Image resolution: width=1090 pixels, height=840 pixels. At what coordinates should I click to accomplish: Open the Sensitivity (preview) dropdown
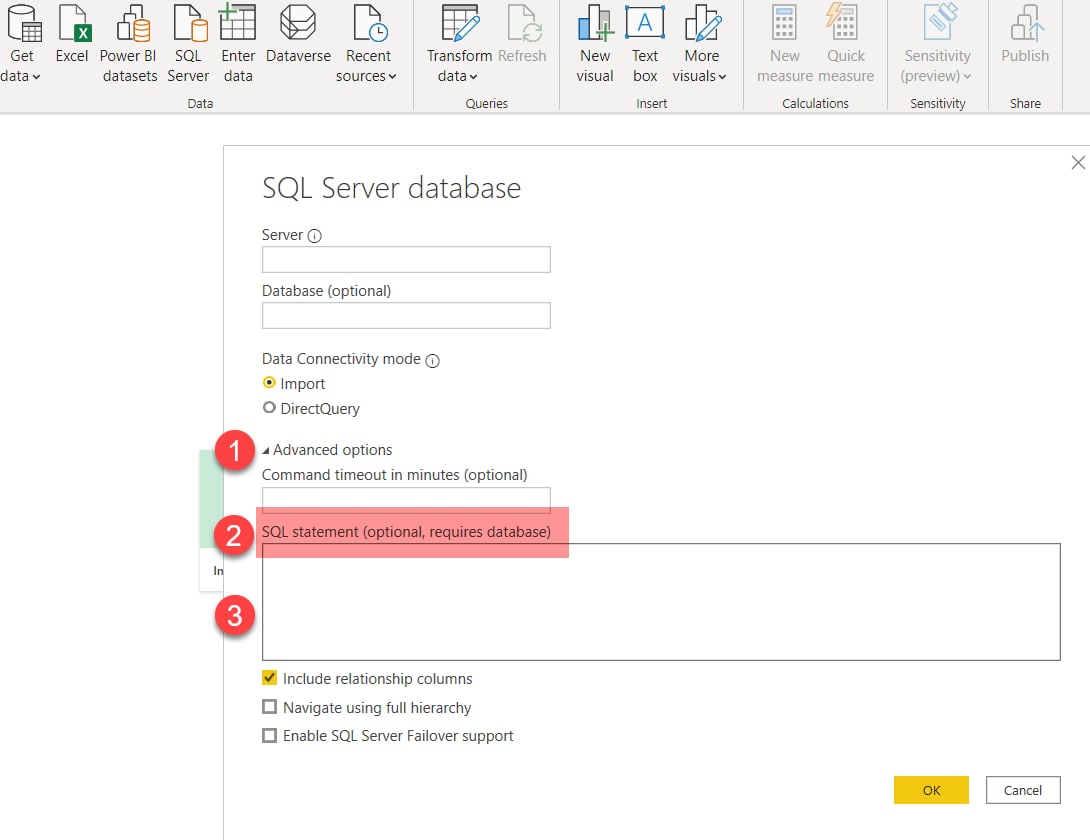point(937,43)
